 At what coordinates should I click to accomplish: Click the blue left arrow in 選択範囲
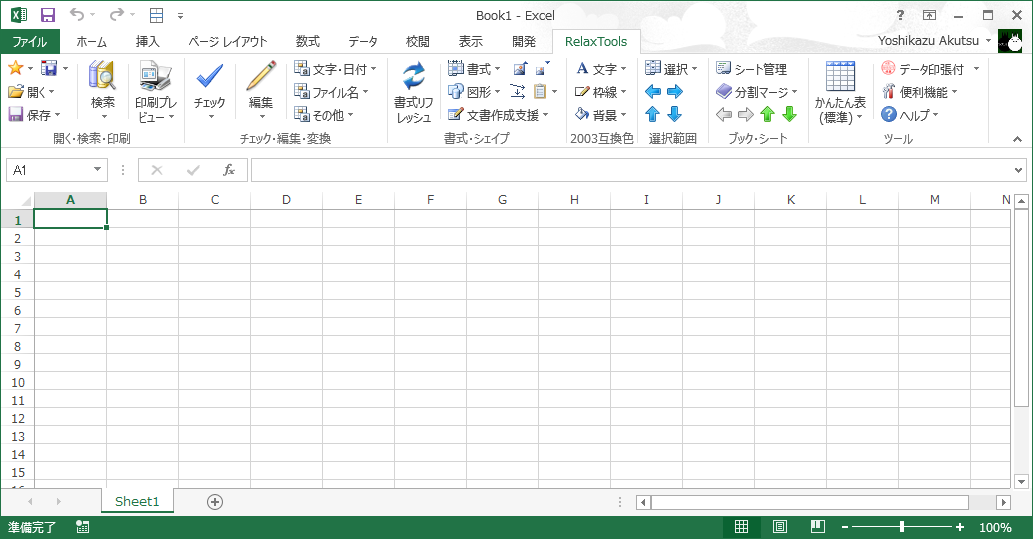point(653,92)
